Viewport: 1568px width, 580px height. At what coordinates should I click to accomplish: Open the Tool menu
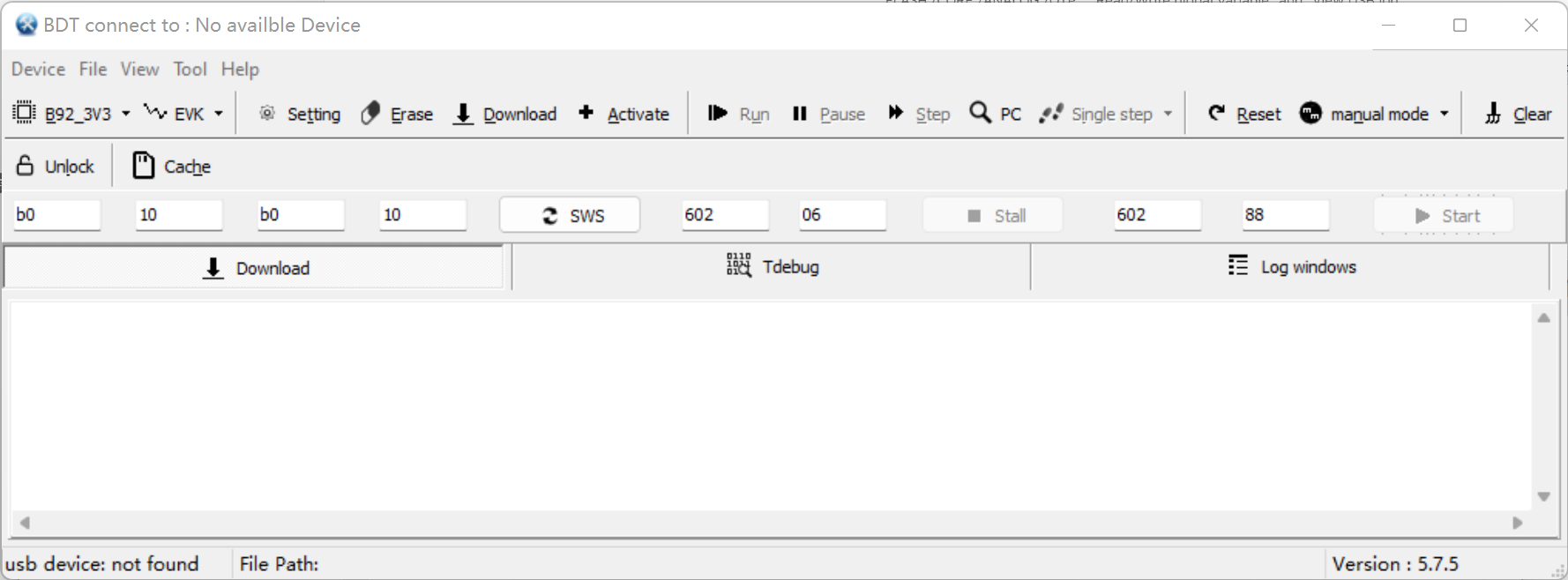[x=190, y=69]
